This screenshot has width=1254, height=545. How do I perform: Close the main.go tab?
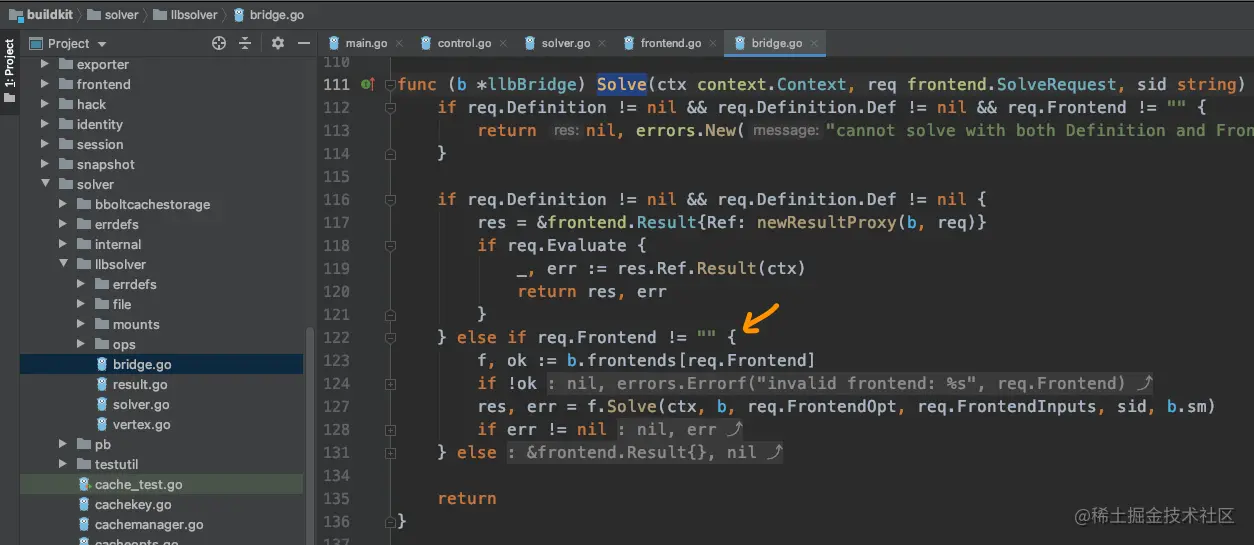pos(400,43)
